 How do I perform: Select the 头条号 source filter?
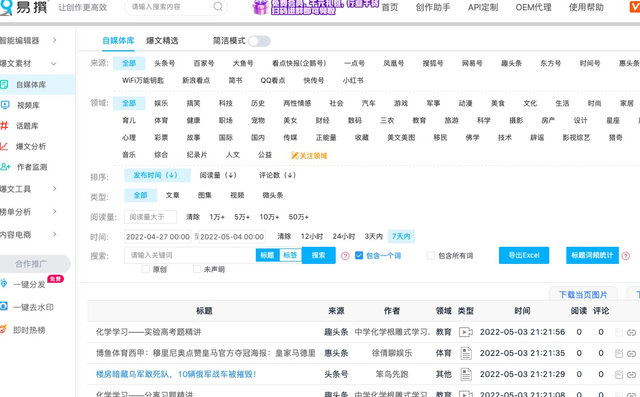coord(164,63)
